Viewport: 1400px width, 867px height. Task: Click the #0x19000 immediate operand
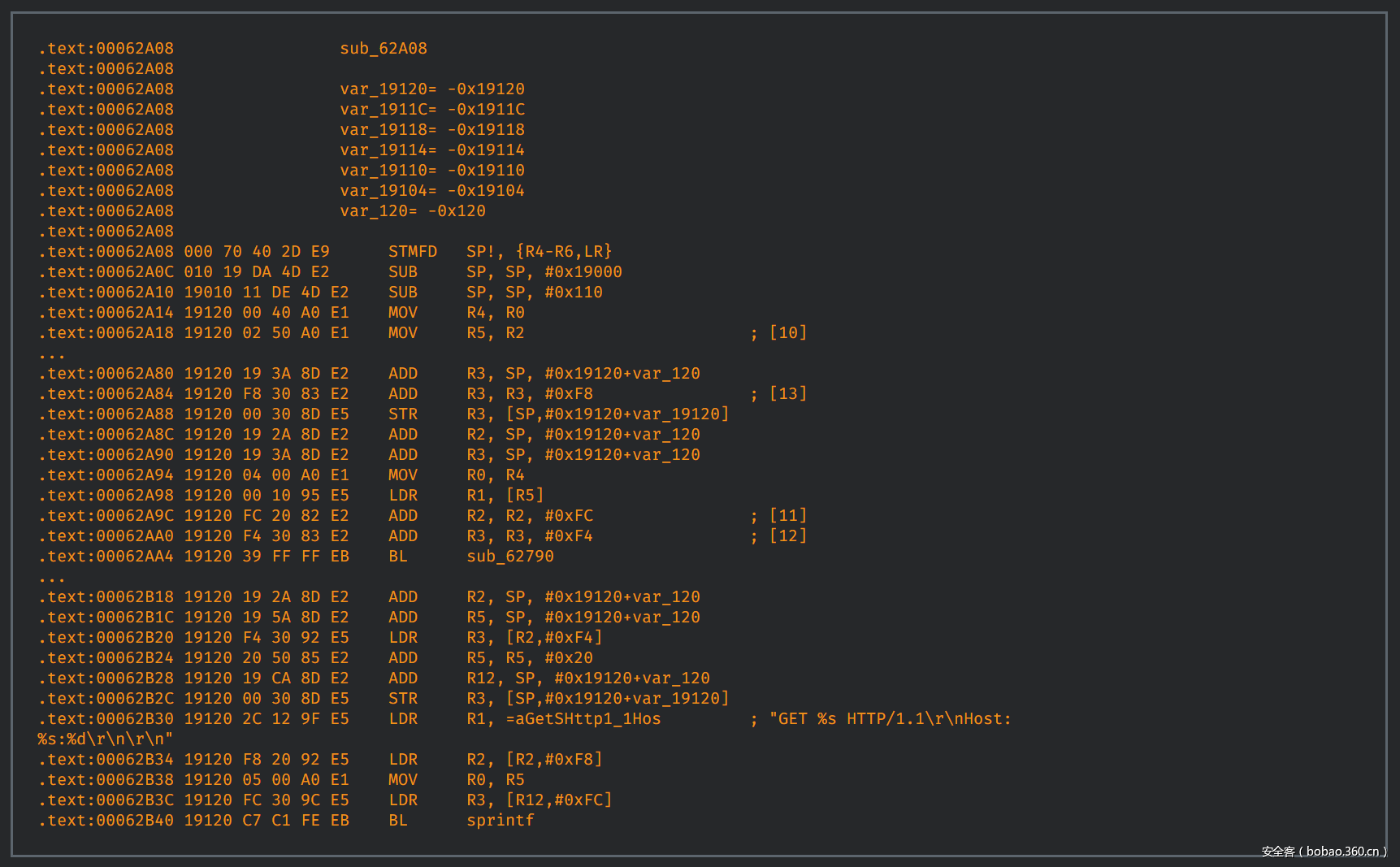[x=583, y=272]
